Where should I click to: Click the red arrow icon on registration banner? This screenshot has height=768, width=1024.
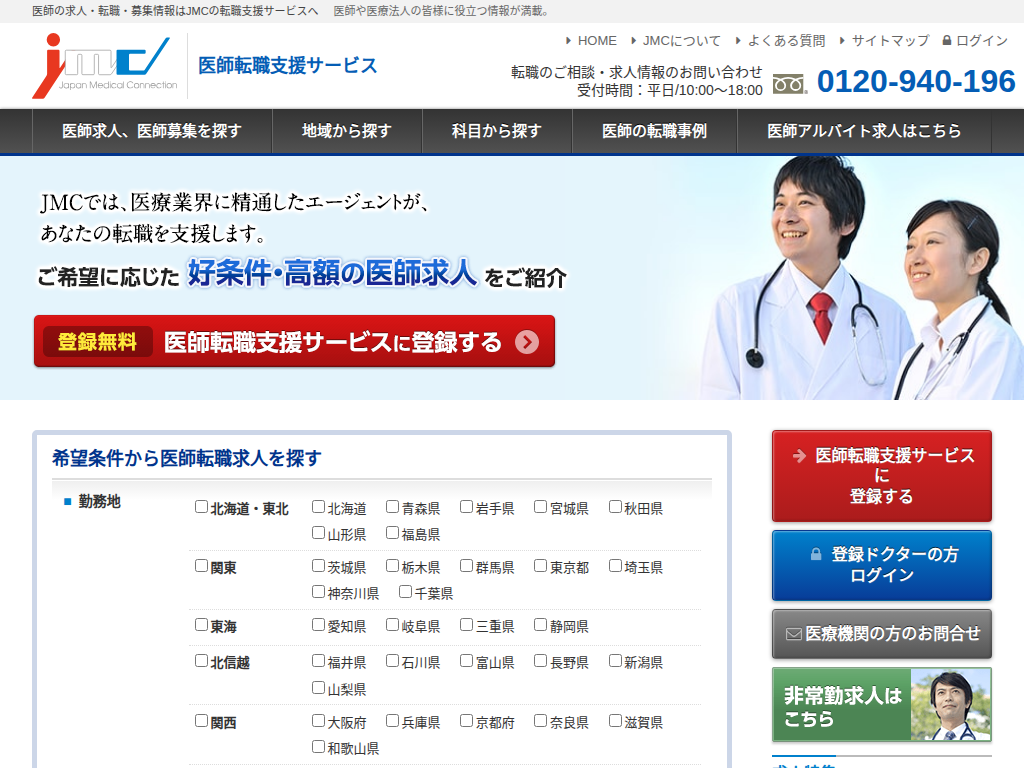pyautogui.click(x=527, y=342)
